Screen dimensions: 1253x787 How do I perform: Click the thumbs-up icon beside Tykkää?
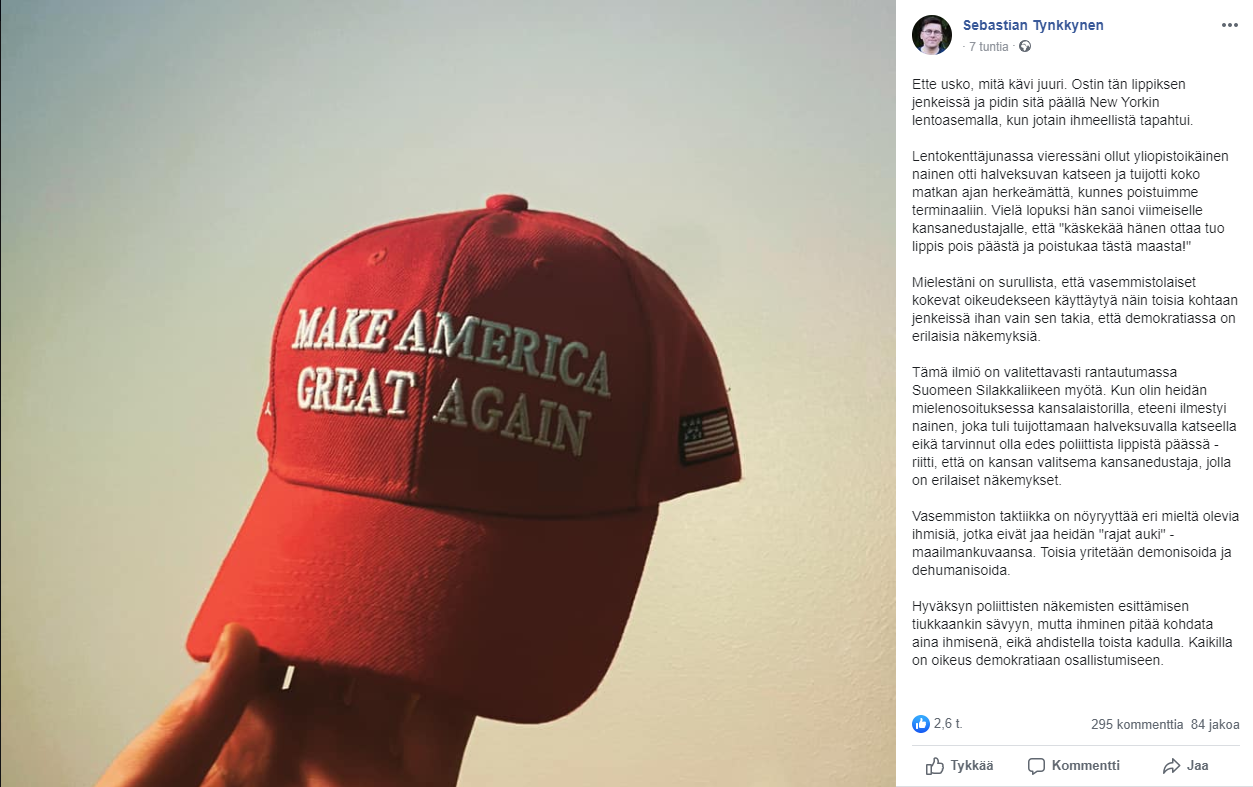935,766
